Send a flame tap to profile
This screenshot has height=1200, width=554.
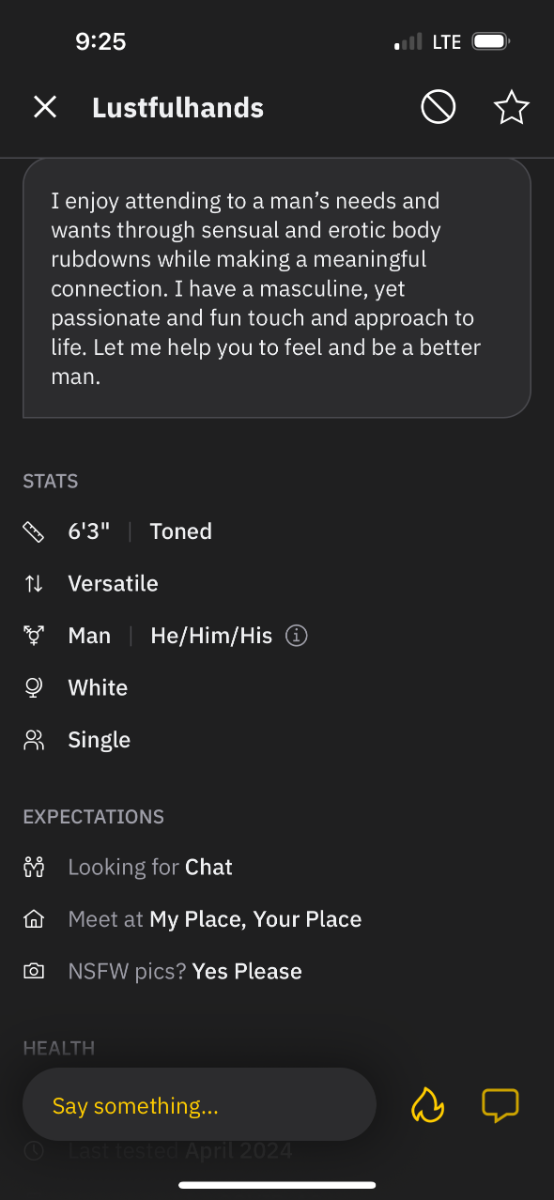coord(428,1105)
